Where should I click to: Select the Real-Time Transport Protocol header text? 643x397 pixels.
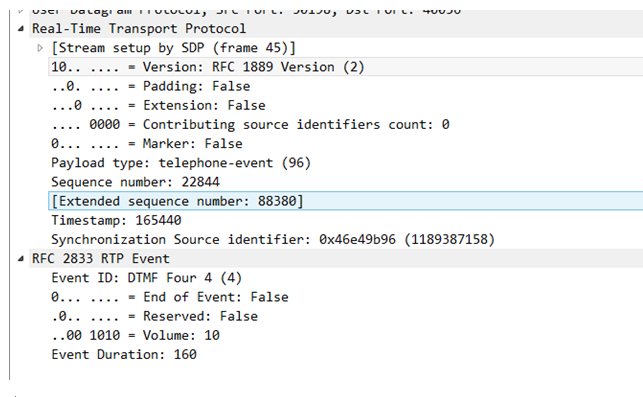(139, 29)
